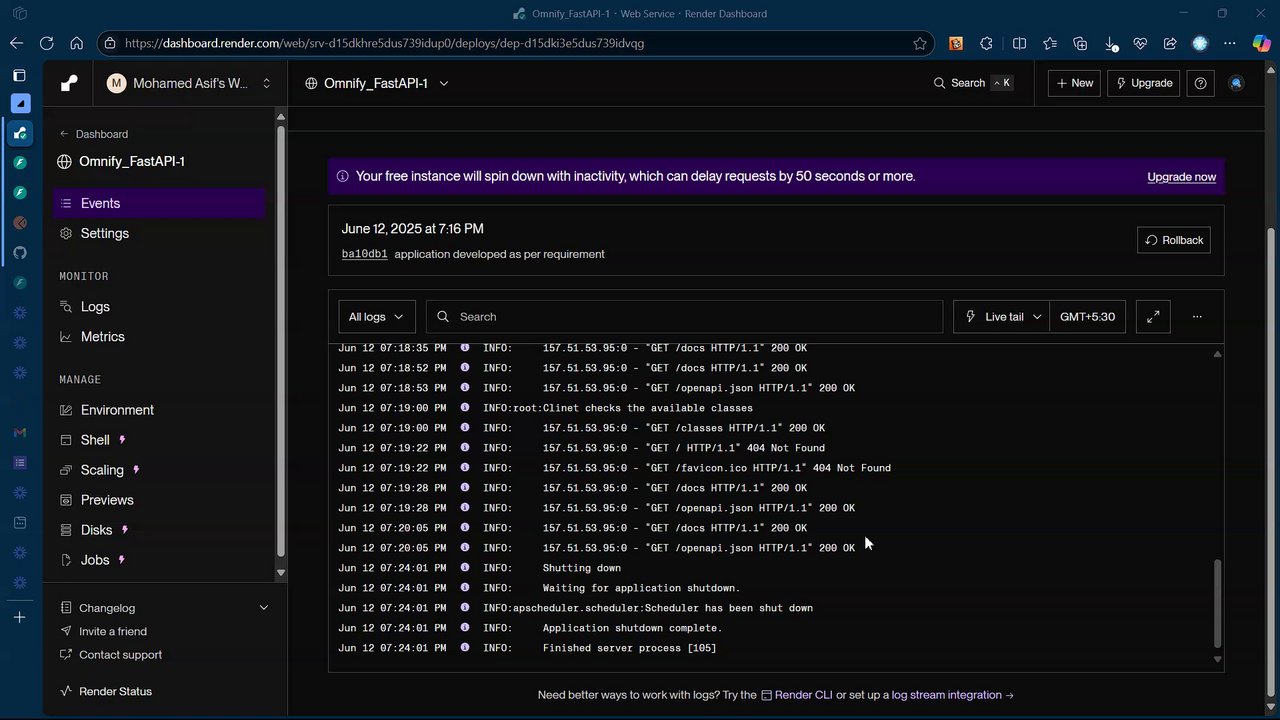This screenshot has width=1280, height=720.
Task: Expand the logs panel to fullscreen
Action: coord(1153,316)
